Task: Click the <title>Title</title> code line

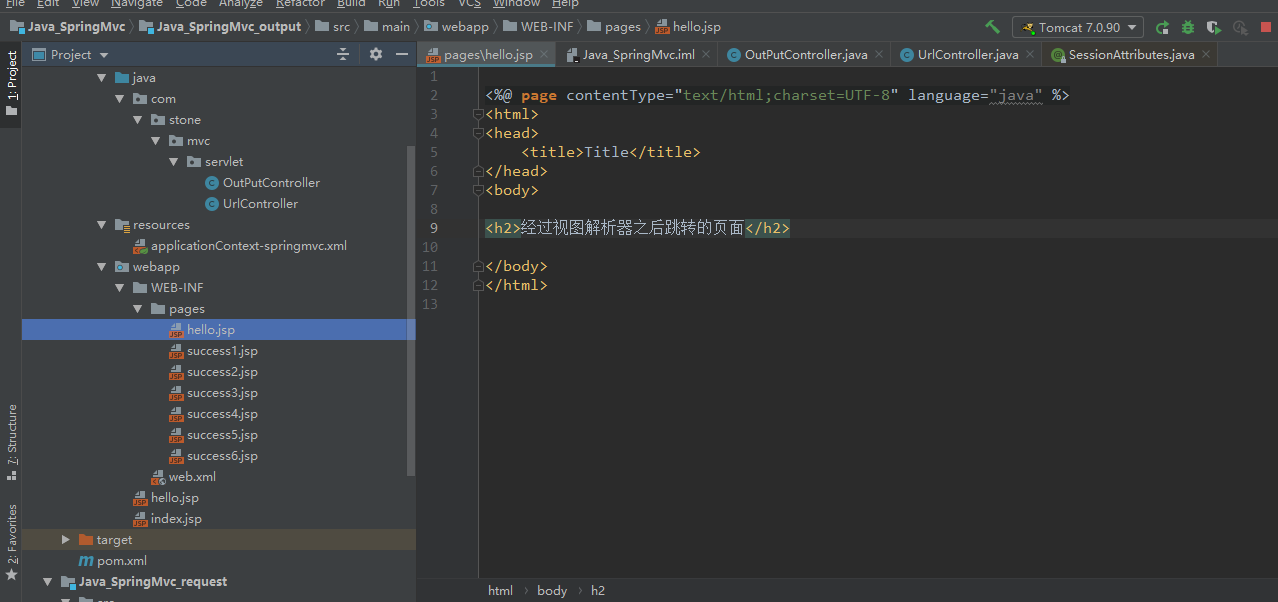Action: 611,152
